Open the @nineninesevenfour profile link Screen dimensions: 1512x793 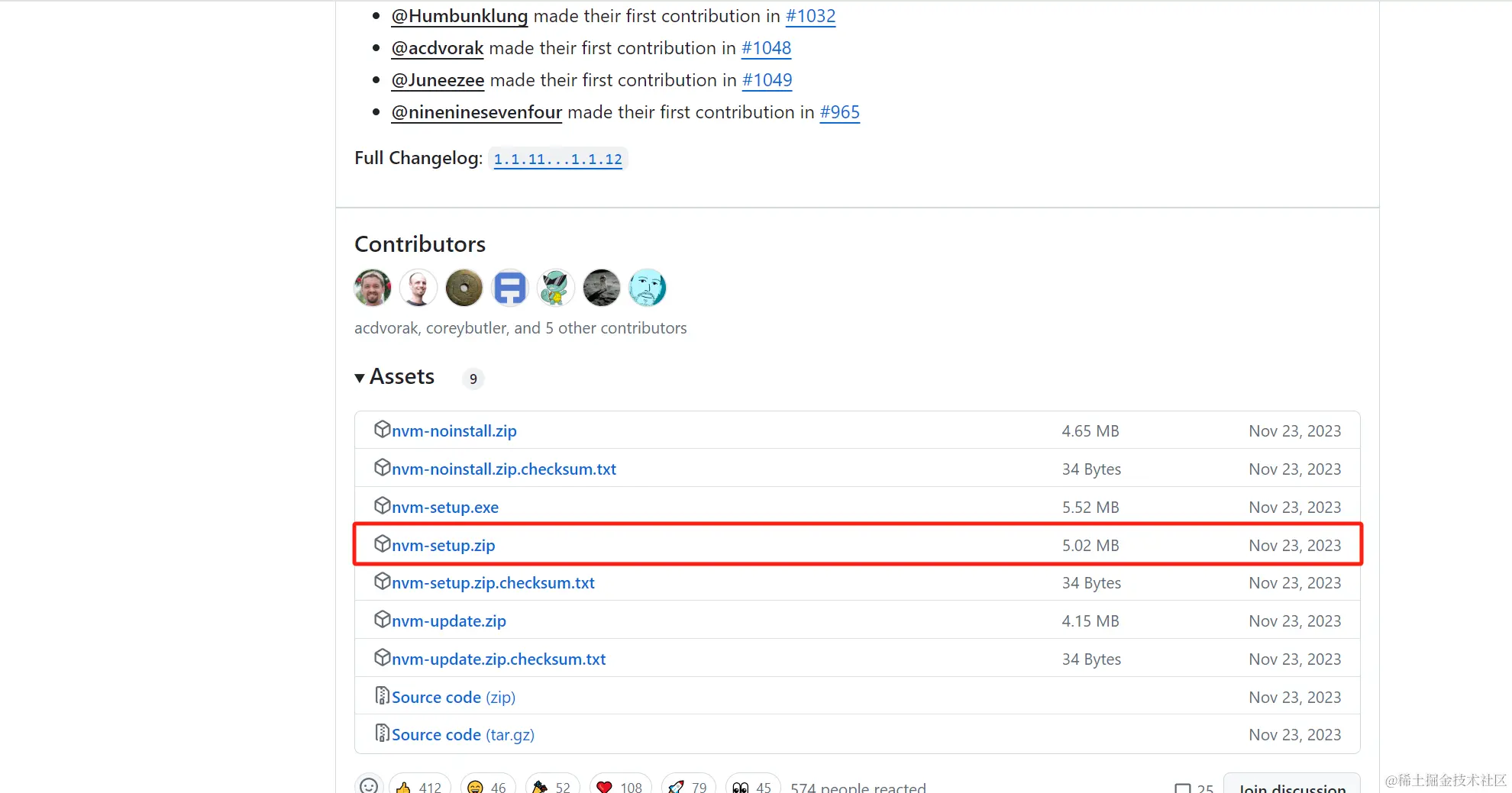tap(477, 112)
